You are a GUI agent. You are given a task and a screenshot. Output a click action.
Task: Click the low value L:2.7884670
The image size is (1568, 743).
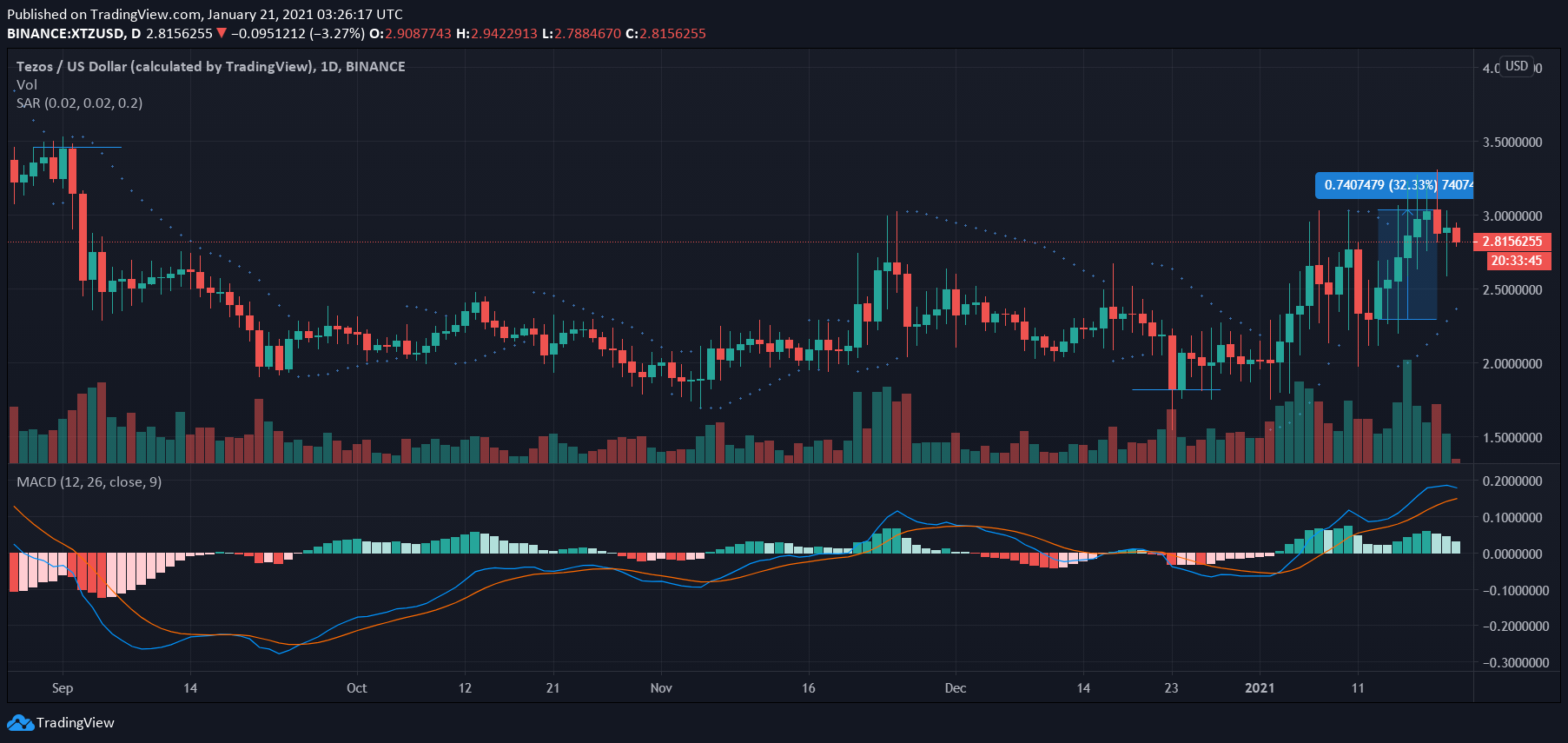point(582,33)
